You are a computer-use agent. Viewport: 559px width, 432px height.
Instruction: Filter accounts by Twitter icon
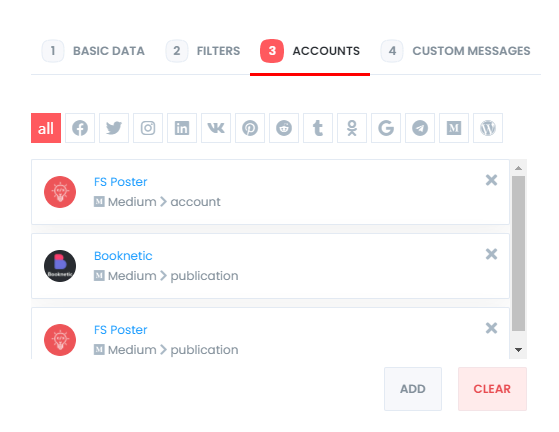click(114, 128)
